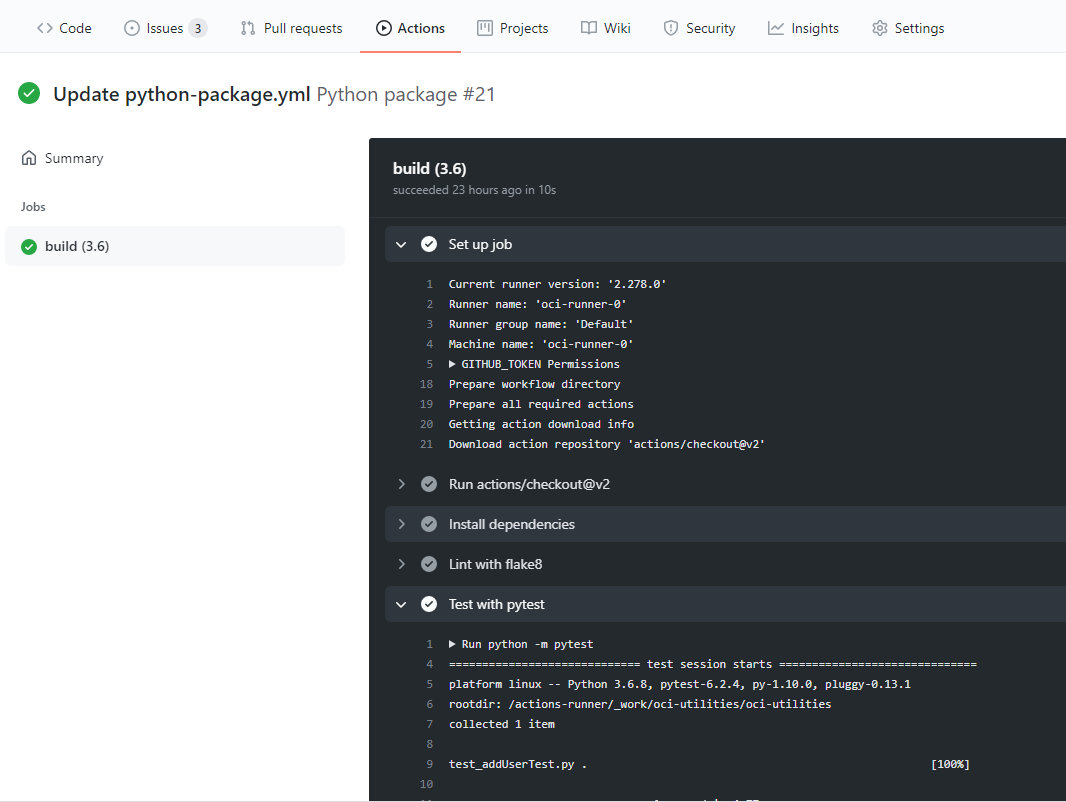The image size is (1066, 802).
Task: Click the Insights graph icon
Action: point(776,28)
